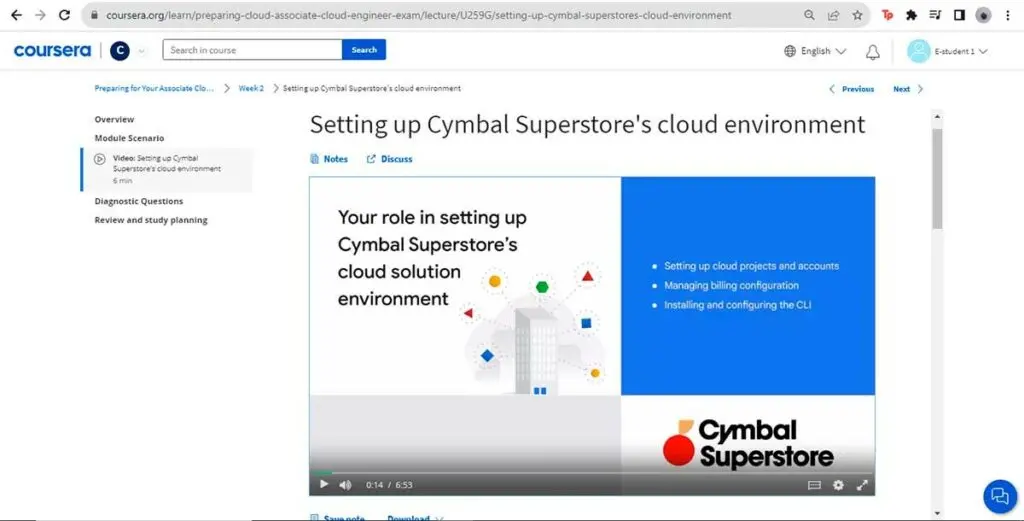1024x521 pixels.
Task: Click the share page icon in address bar
Action: [833, 15]
